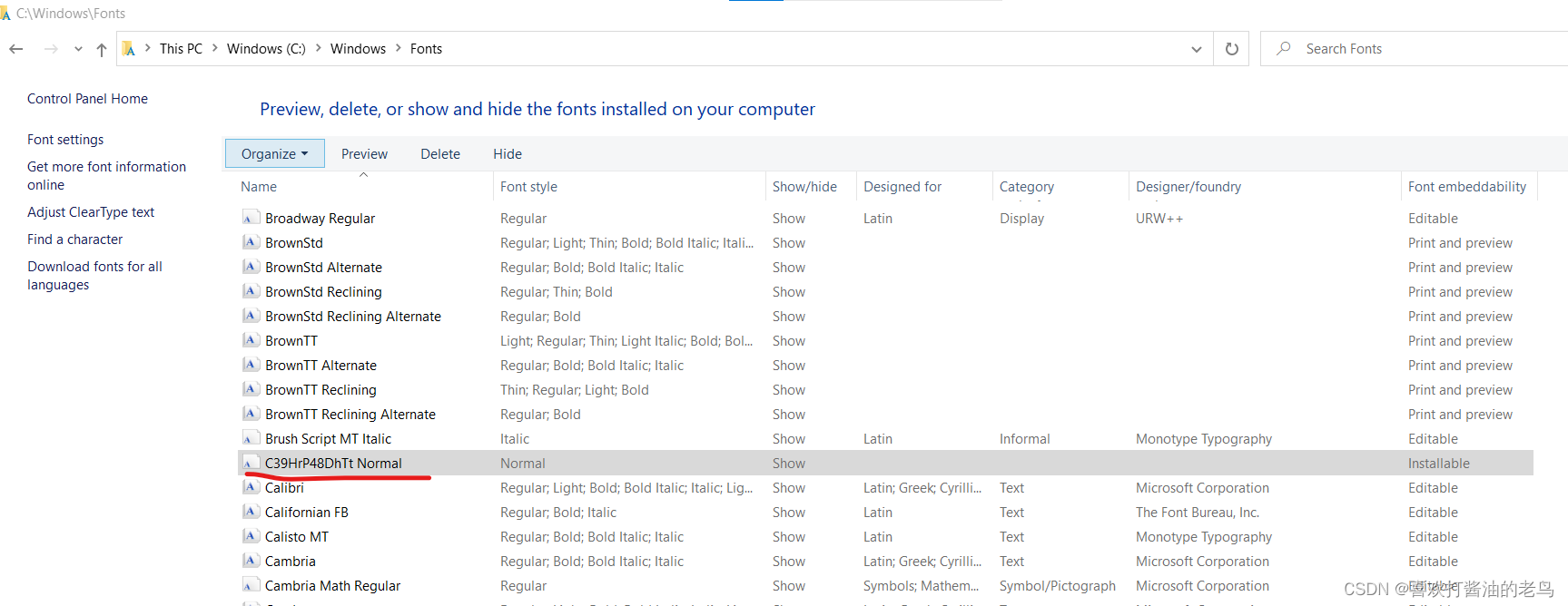The image size is (1568, 606).
Task: Click Delete in the toolbar
Action: coord(440,154)
